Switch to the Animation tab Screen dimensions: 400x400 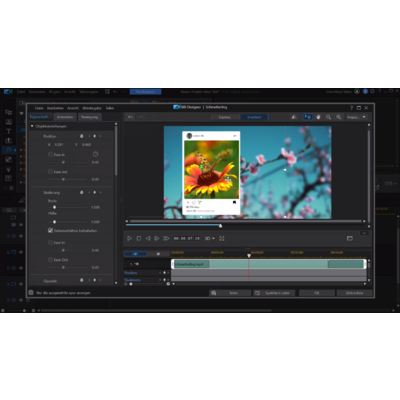pos(65,117)
